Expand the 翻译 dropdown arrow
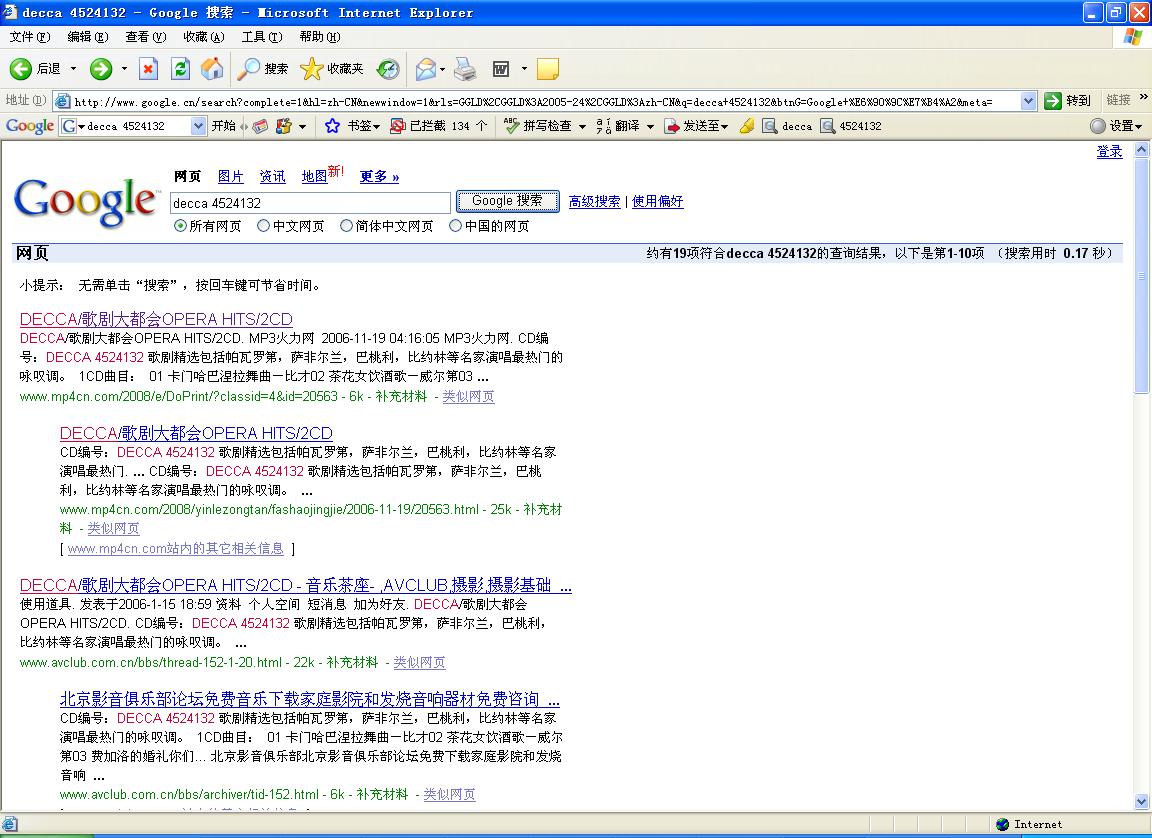Image resolution: width=1152 pixels, height=838 pixels. (x=650, y=126)
